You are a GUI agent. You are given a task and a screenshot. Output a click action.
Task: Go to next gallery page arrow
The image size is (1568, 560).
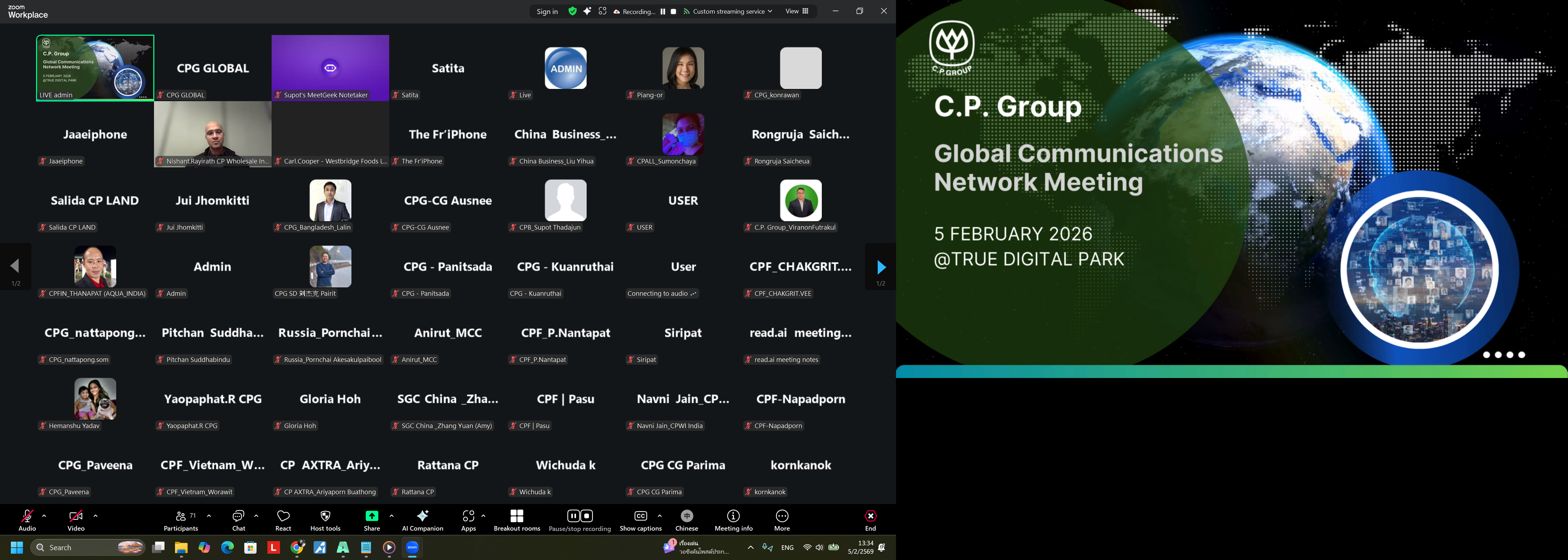pos(881,267)
